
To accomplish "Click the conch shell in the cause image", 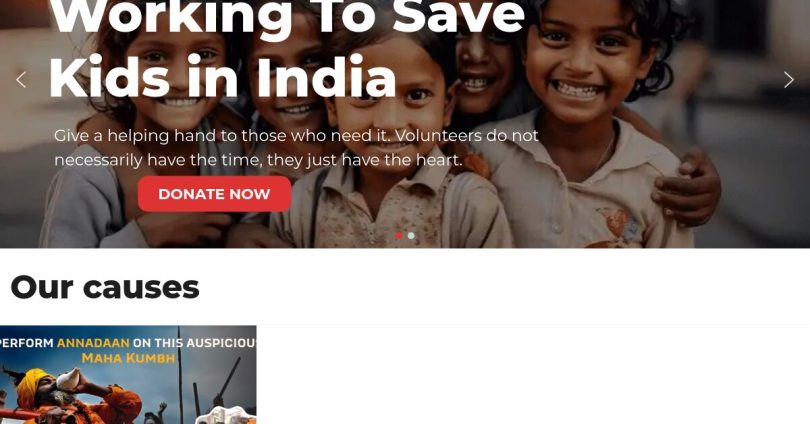I will 68,380.
